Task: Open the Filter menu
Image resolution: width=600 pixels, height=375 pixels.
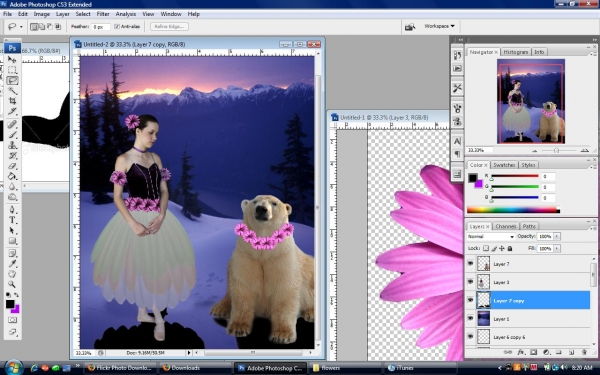Action: tap(103, 14)
